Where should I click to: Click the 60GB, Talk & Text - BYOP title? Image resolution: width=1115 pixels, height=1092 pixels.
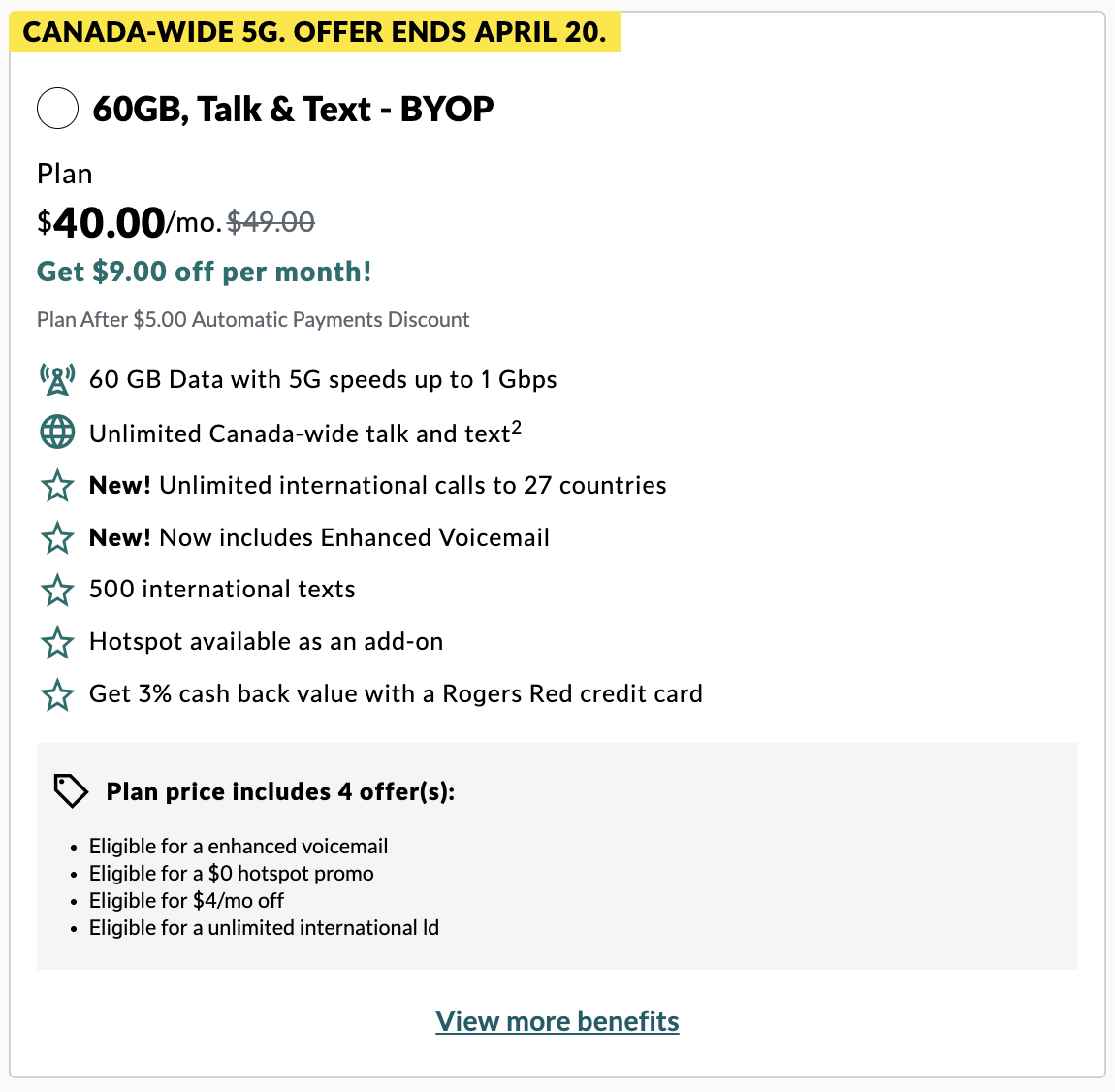point(293,109)
